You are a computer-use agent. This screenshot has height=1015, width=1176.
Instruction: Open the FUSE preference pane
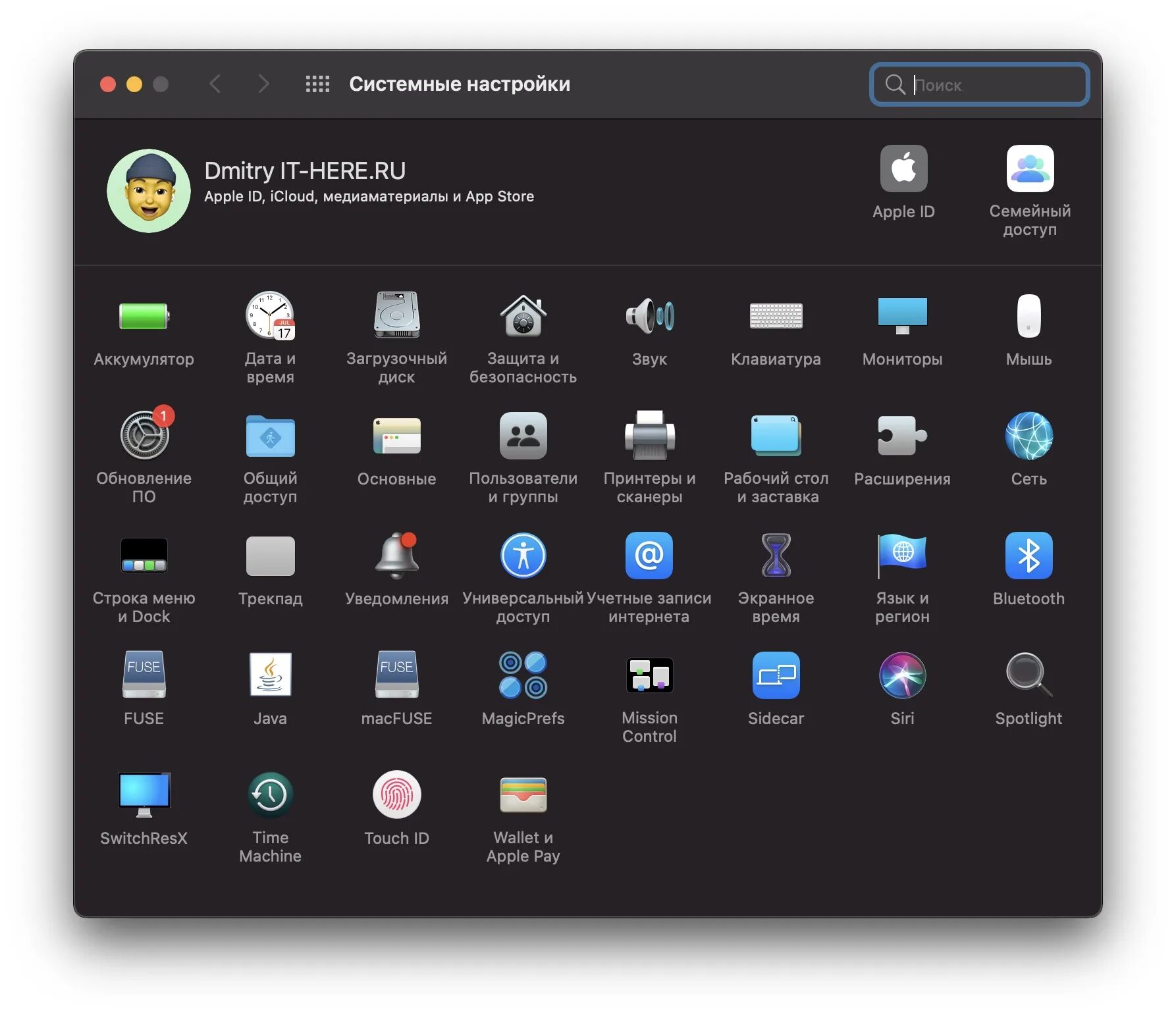point(144,675)
